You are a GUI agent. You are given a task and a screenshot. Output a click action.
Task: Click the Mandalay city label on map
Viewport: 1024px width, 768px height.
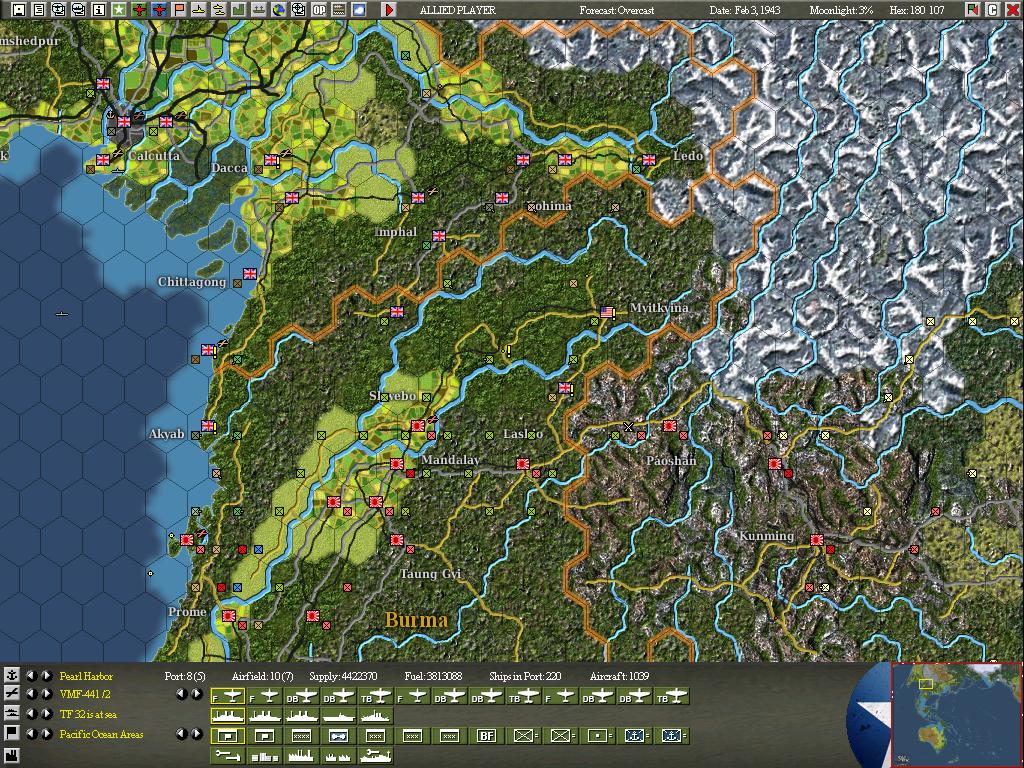pyautogui.click(x=451, y=460)
